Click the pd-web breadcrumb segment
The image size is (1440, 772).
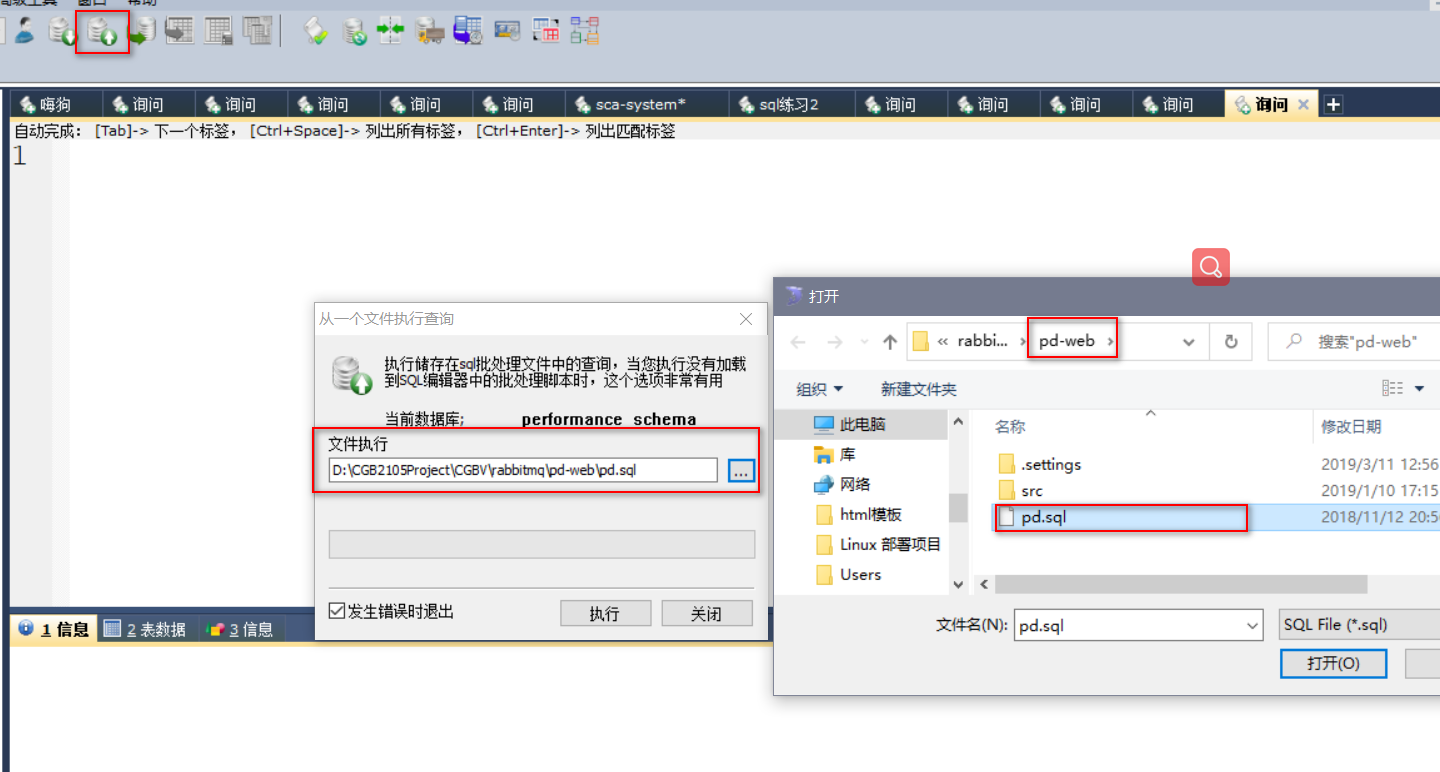pos(1066,341)
